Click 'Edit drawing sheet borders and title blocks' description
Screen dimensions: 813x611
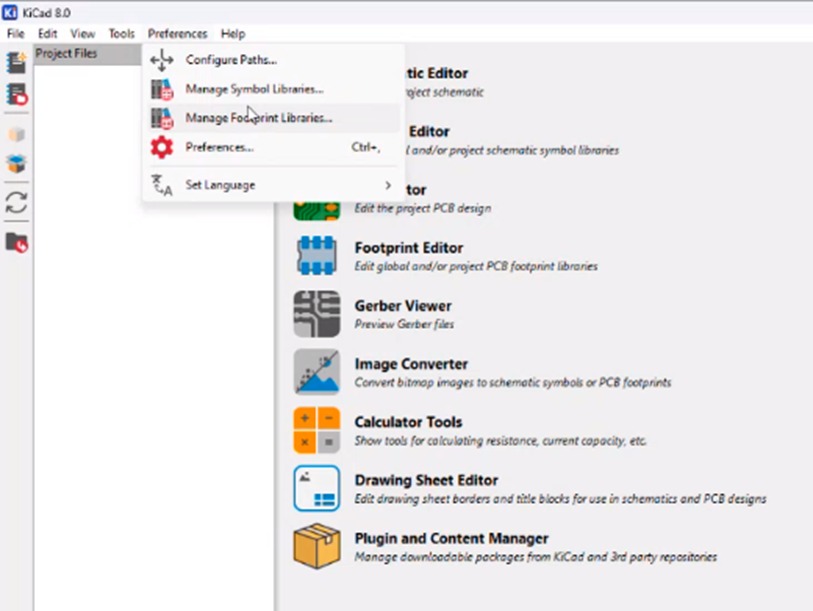pyautogui.click(x=560, y=498)
